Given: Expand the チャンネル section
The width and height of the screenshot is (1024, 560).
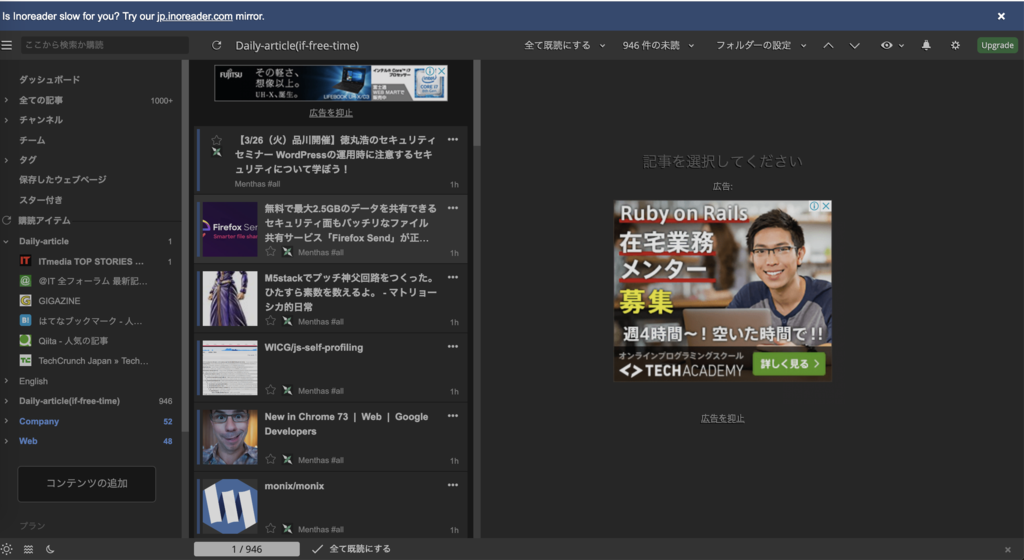Looking at the screenshot, I should (x=6, y=120).
